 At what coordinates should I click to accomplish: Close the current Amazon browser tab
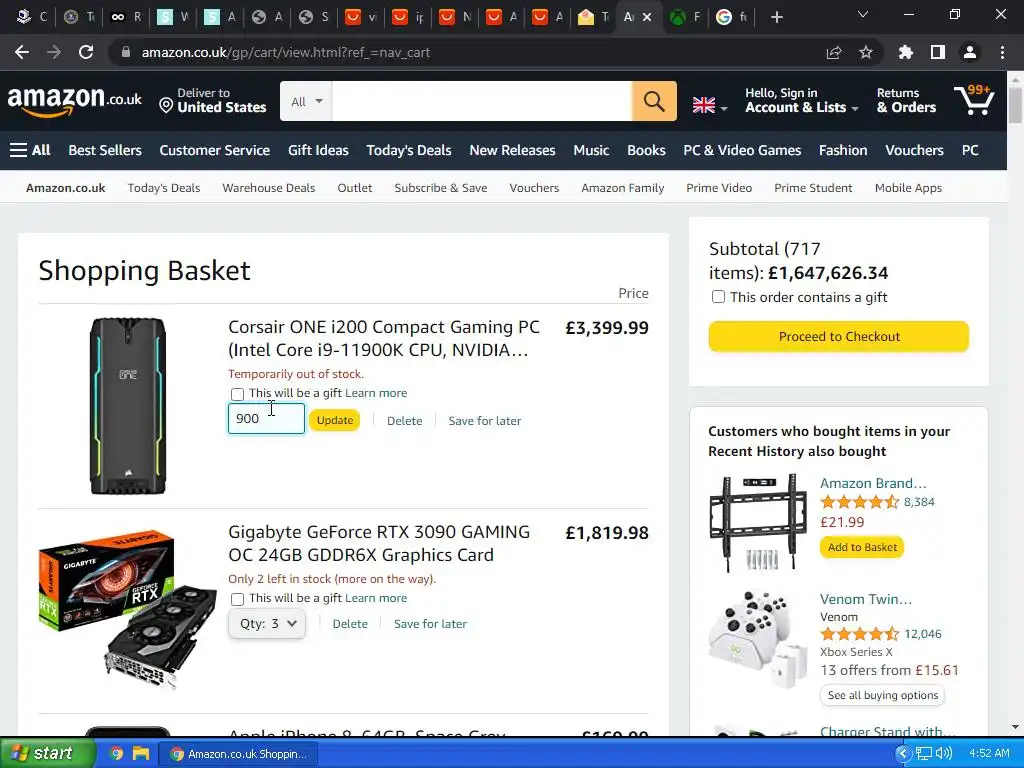tap(647, 17)
